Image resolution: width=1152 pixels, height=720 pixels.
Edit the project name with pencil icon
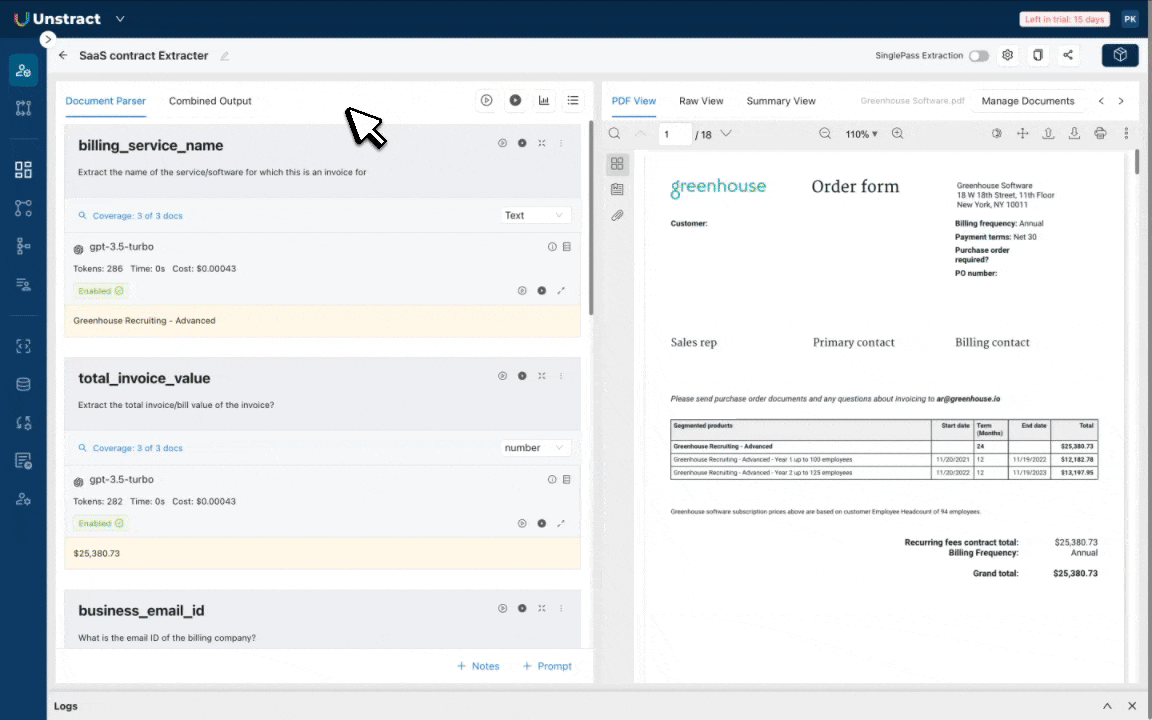(225, 56)
